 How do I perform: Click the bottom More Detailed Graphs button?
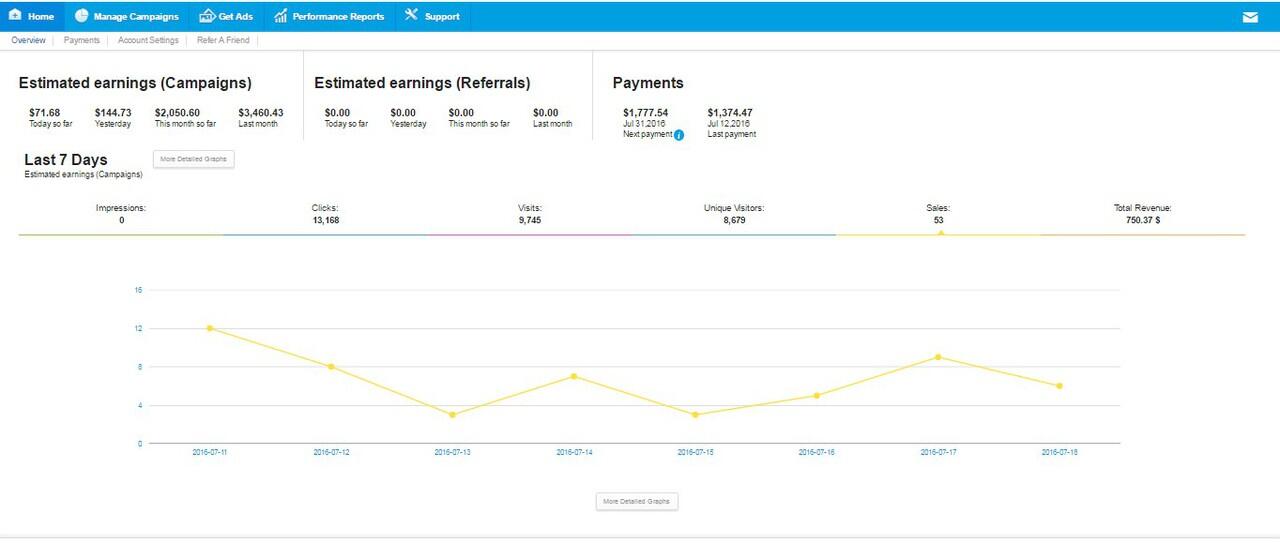tap(637, 501)
